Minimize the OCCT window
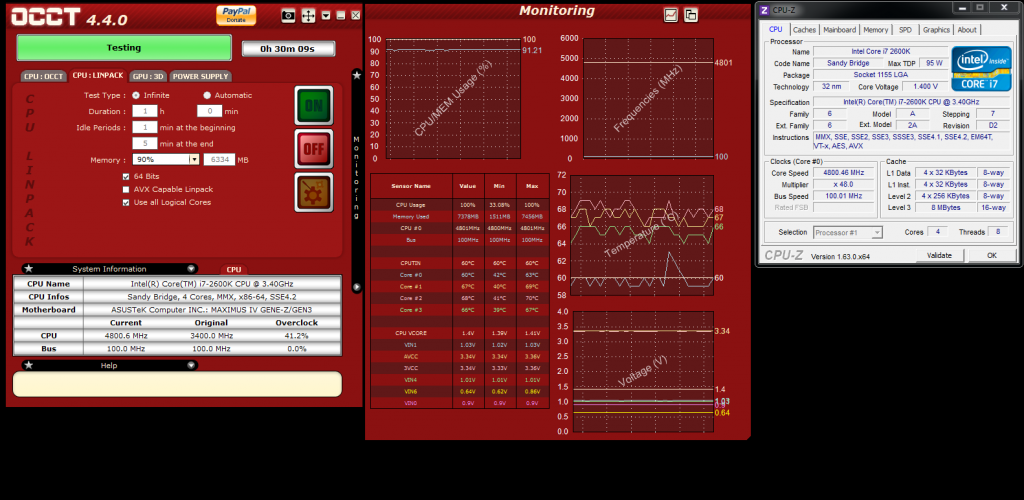This screenshot has height=500, width=1024. point(342,15)
